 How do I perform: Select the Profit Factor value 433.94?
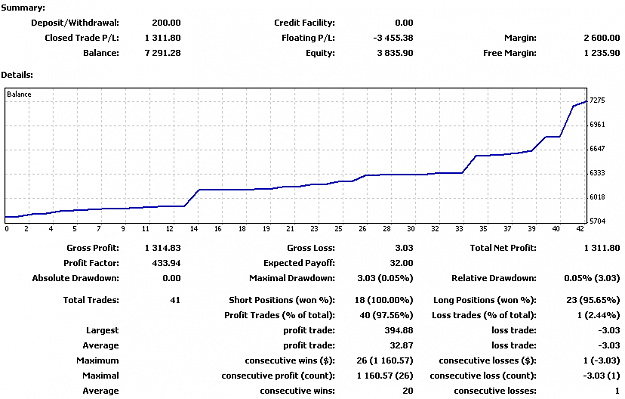pyautogui.click(x=166, y=263)
